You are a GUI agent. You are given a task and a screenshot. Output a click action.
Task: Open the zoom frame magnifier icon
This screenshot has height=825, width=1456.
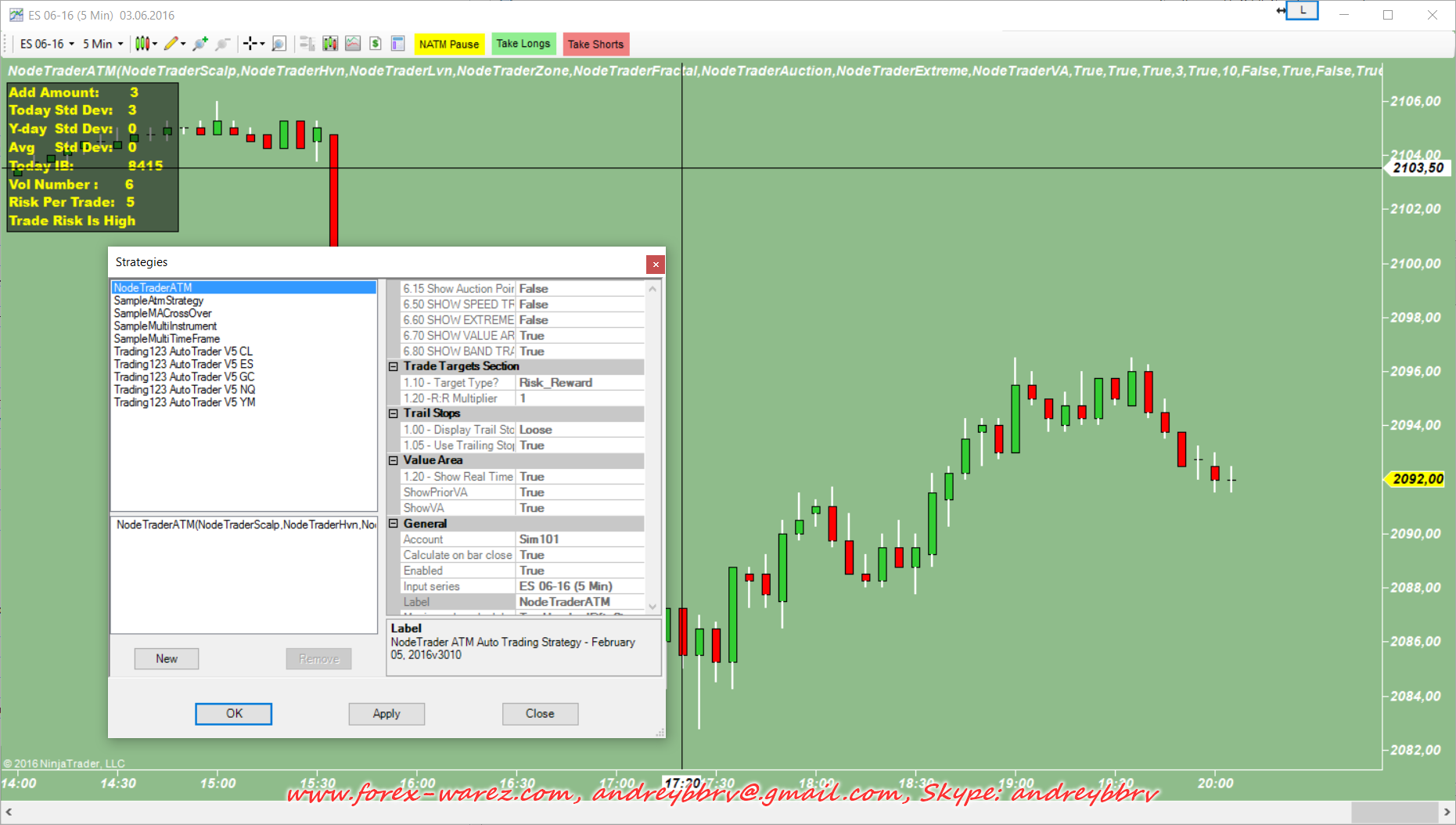click(x=279, y=44)
